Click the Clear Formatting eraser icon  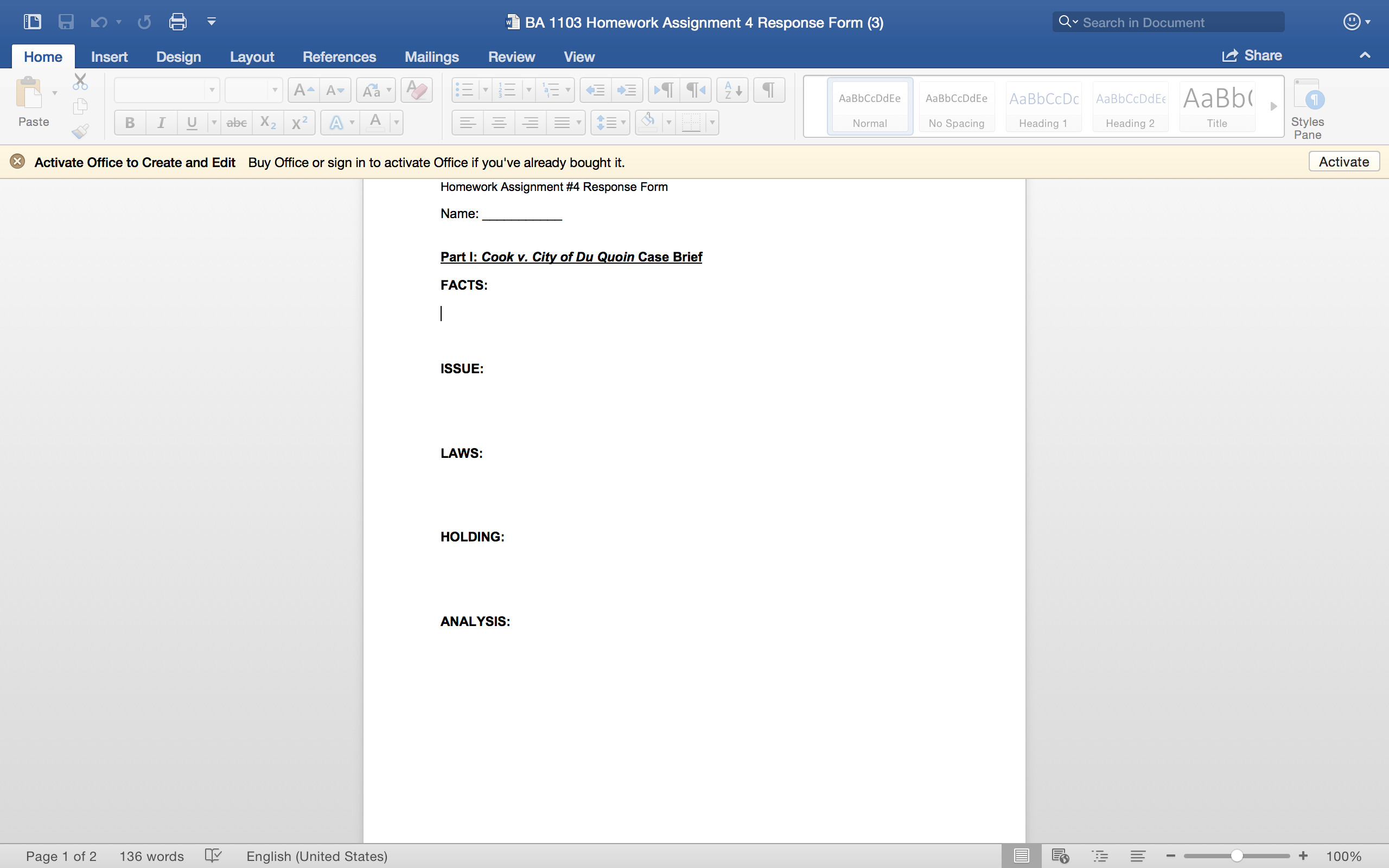click(x=416, y=90)
